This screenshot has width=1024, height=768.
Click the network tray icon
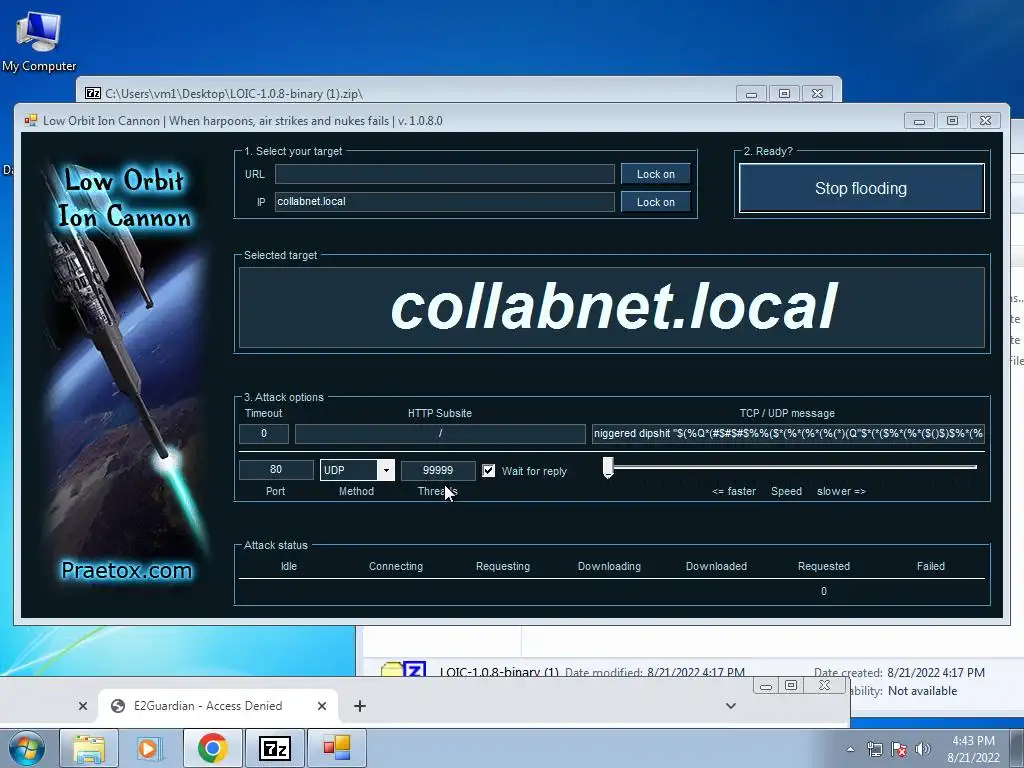[874, 750]
